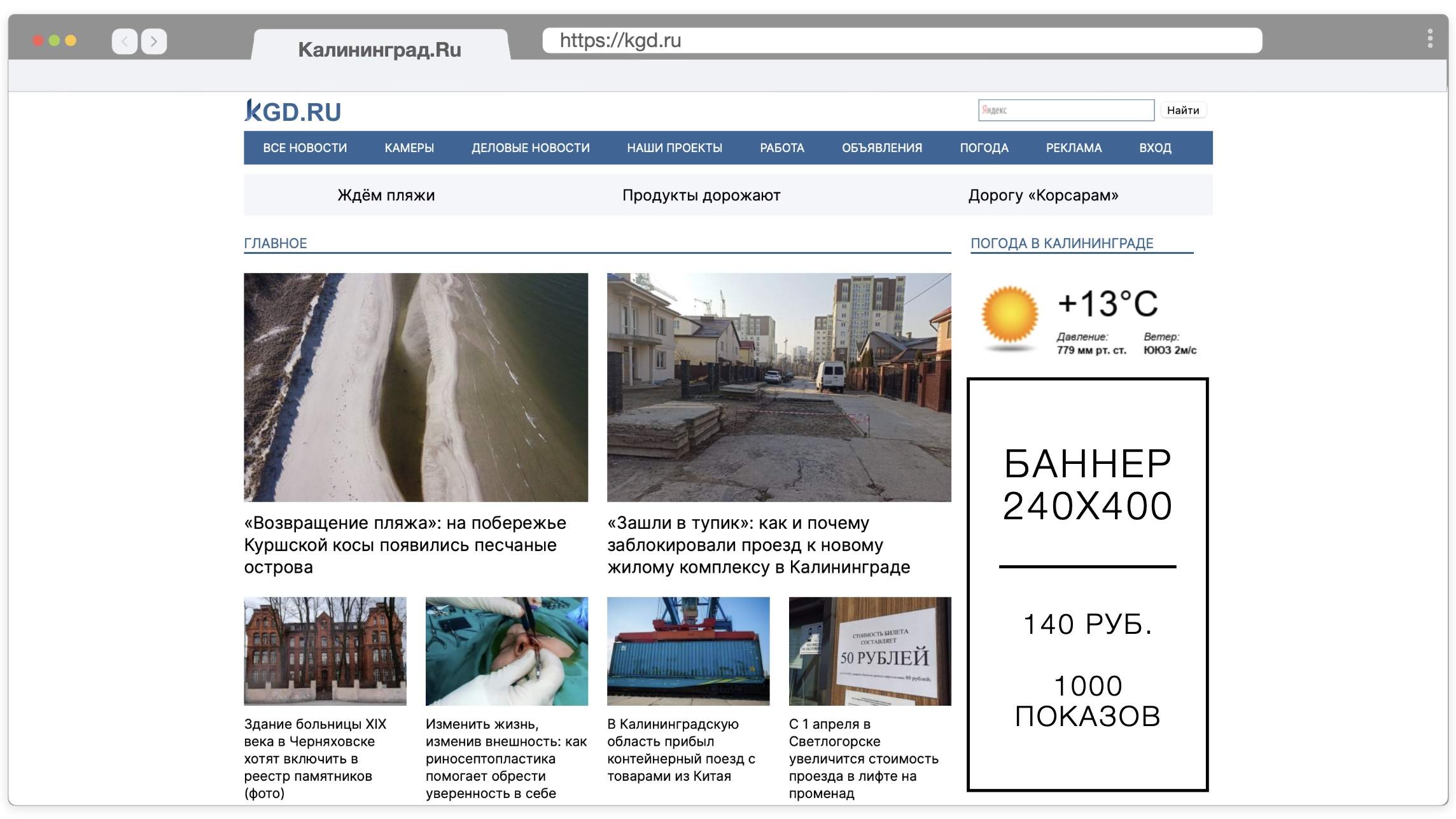Viewport: 1456px width, 819px height.
Task: Click the KGD.RU site logo
Action: click(x=293, y=111)
